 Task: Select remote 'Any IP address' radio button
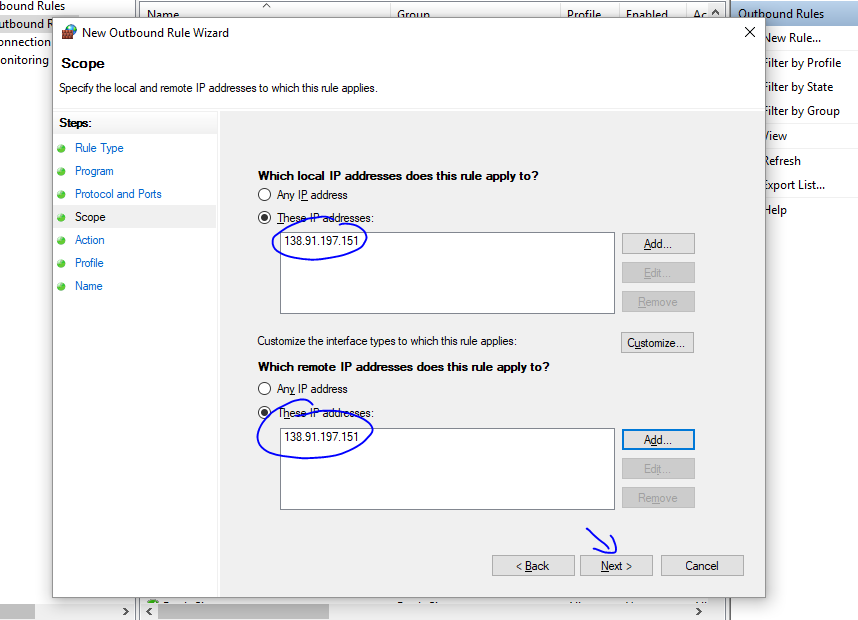click(264, 389)
